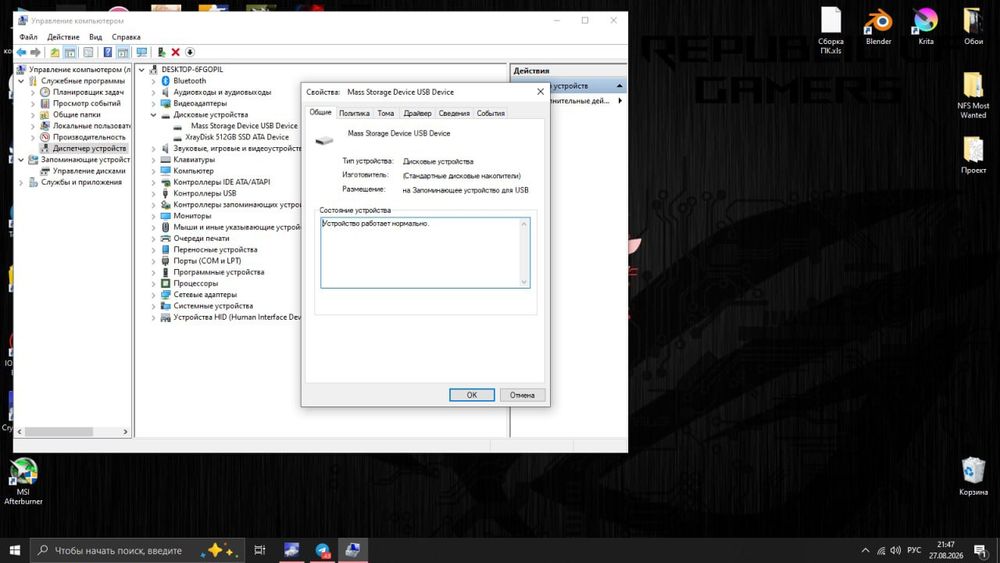The width and height of the screenshot is (1000, 563).
Task: Show hidden tray icons chevron
Action: coord(865,550)
